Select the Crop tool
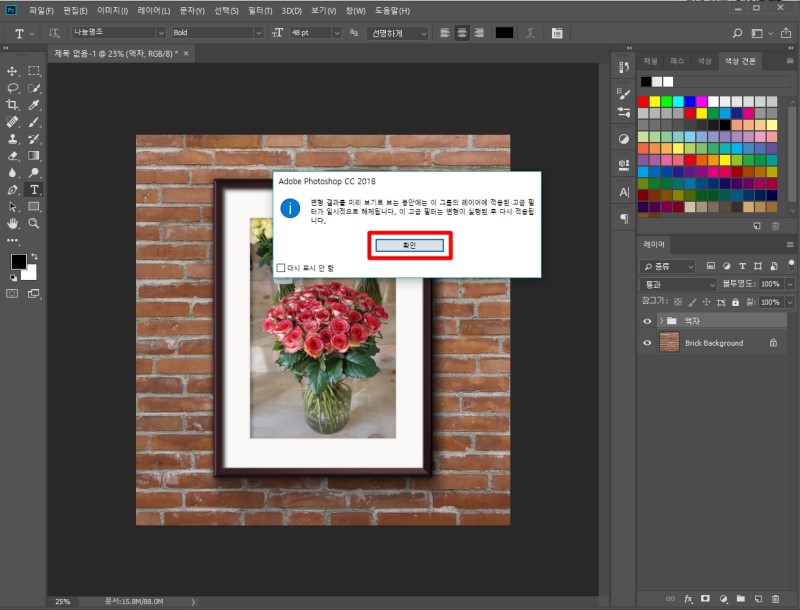800x610 pixels. [13, 104]
